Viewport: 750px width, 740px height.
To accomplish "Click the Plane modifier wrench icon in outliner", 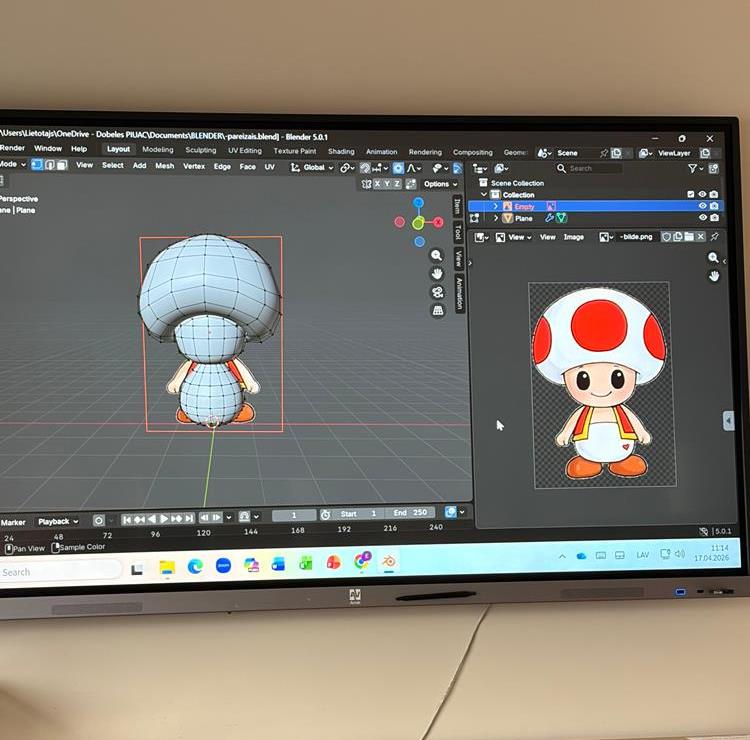I will click(x=550, y=218).
